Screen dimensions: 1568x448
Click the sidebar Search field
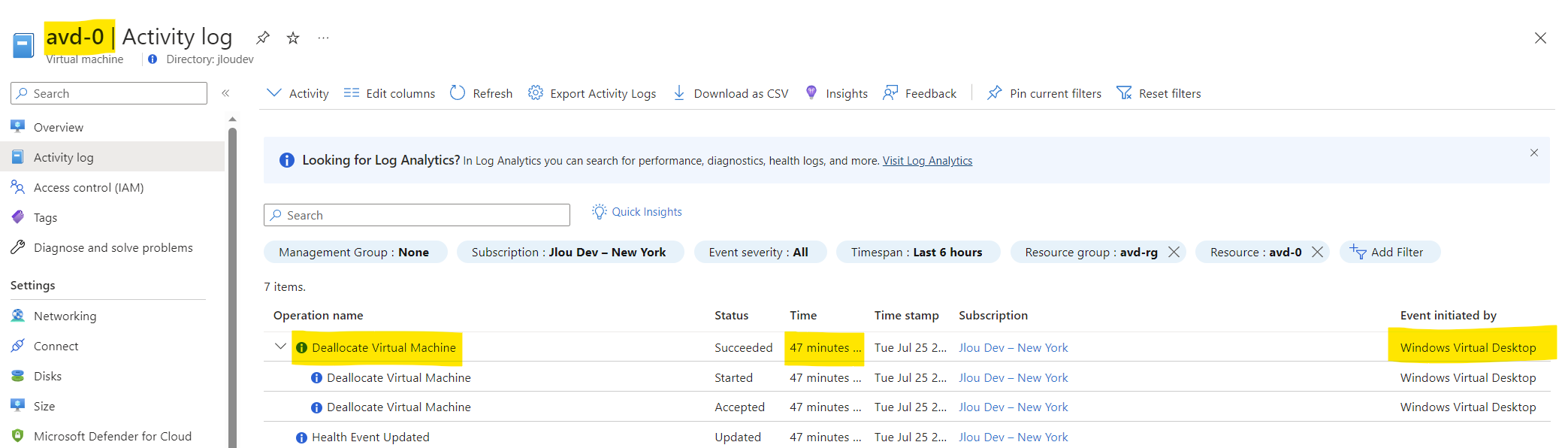109,93
